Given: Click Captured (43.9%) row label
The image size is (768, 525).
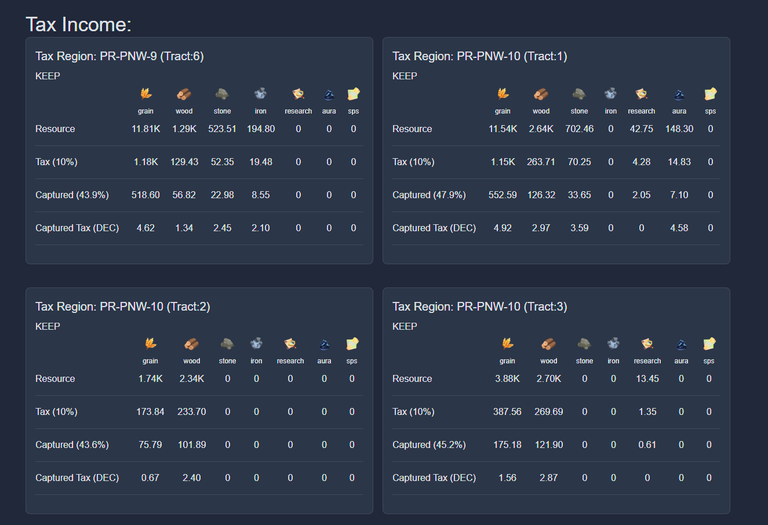Looking at the screenshot, I should 72,195.
